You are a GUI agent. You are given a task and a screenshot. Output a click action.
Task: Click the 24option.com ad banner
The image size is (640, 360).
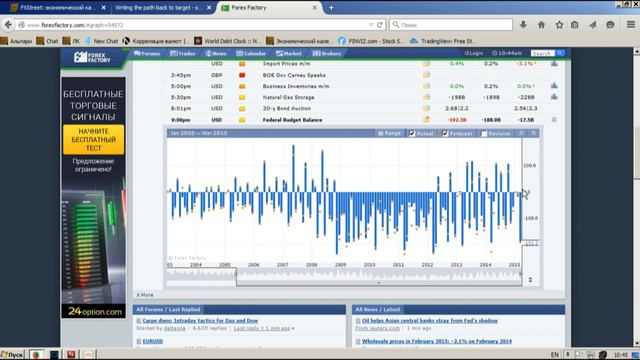[x=93, y=198]
